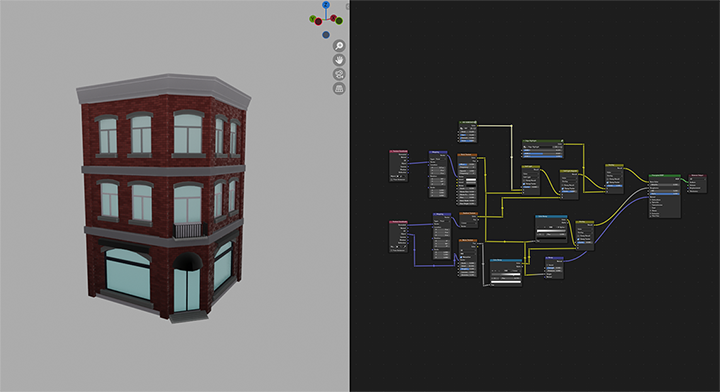Image resolution: width=720 pixels, height=392 pixels.
Task: Enable the Invert checkbox on Bump node
Action: pyautogui.click(x=547, y=265)
